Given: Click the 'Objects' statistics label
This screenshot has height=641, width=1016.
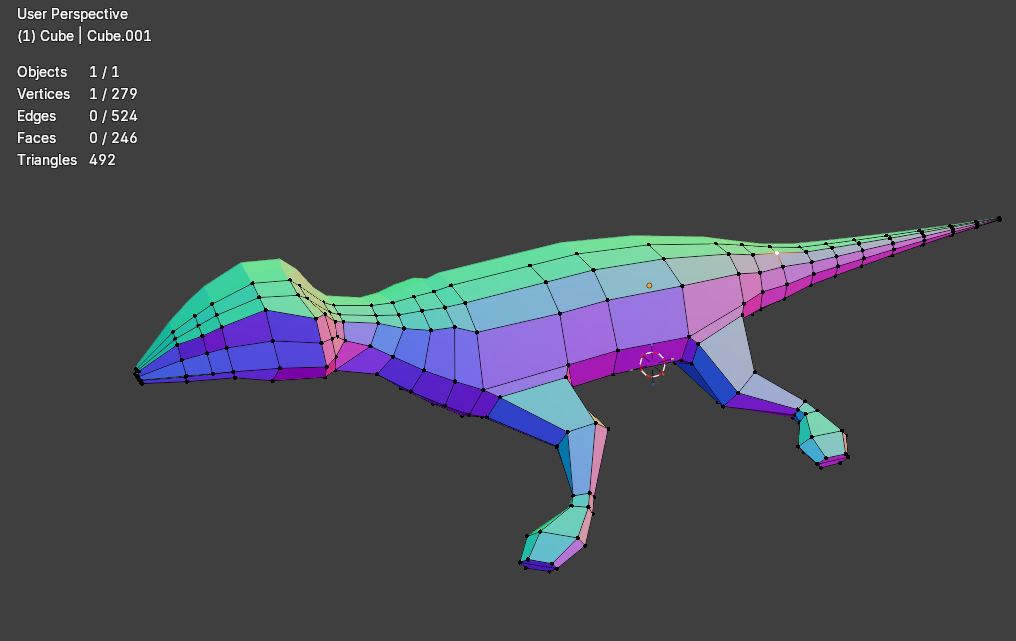Looking at the screenshot, I should pyautogui.click(x=42, y=72).
